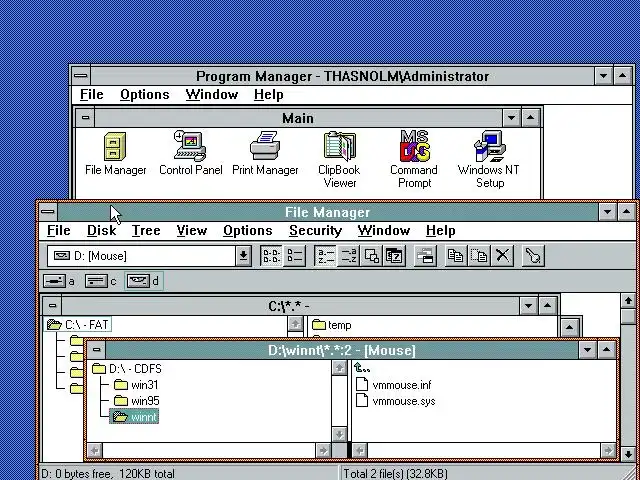Click the Delete (X) toolbar button
The image size is (640, 480).
click(x=502, y=256)
